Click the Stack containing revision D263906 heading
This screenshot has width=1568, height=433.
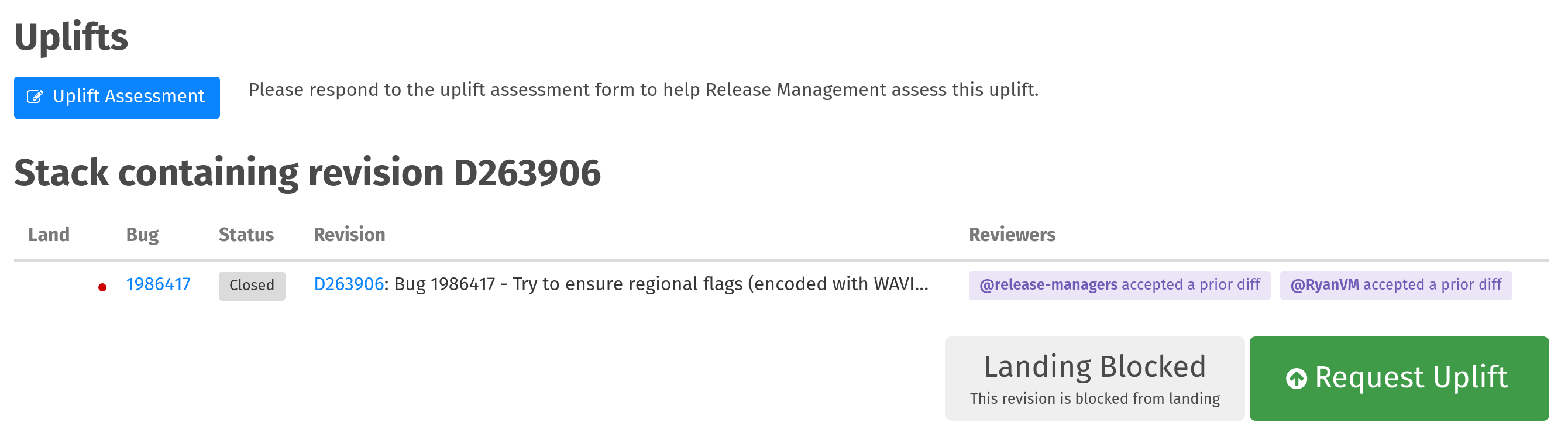[307, 173]
